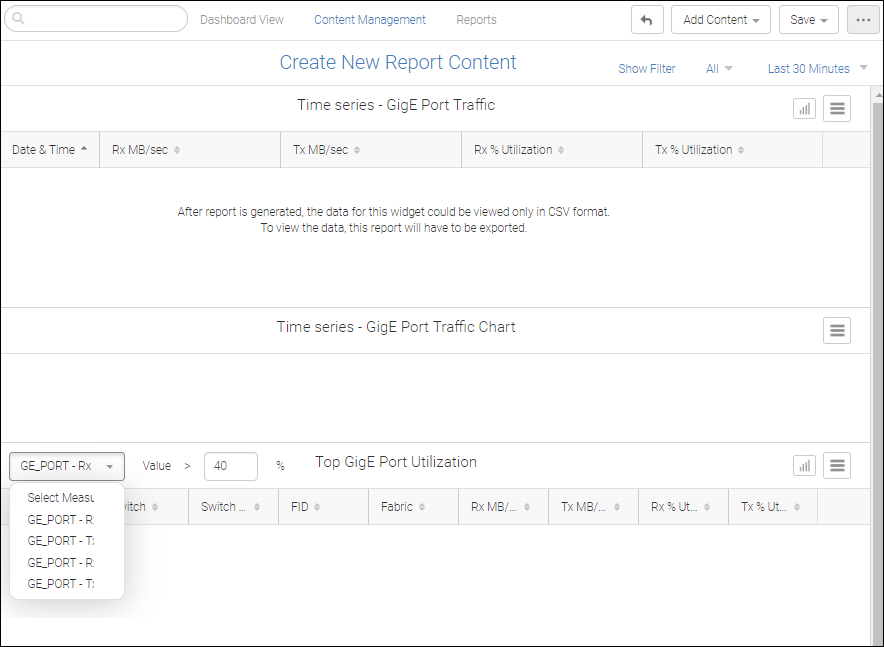Screen dimensions: 884x647
Task: Open the three-dot more options menu
Action: [863, 20]
